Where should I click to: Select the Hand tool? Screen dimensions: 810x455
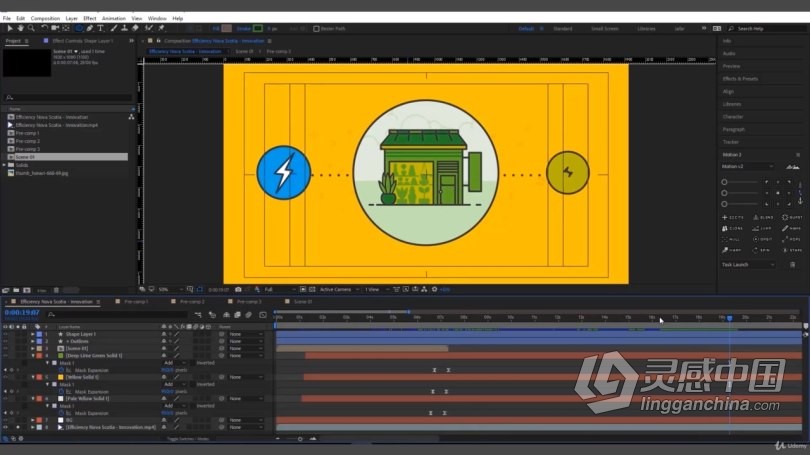tap(21, 28)
